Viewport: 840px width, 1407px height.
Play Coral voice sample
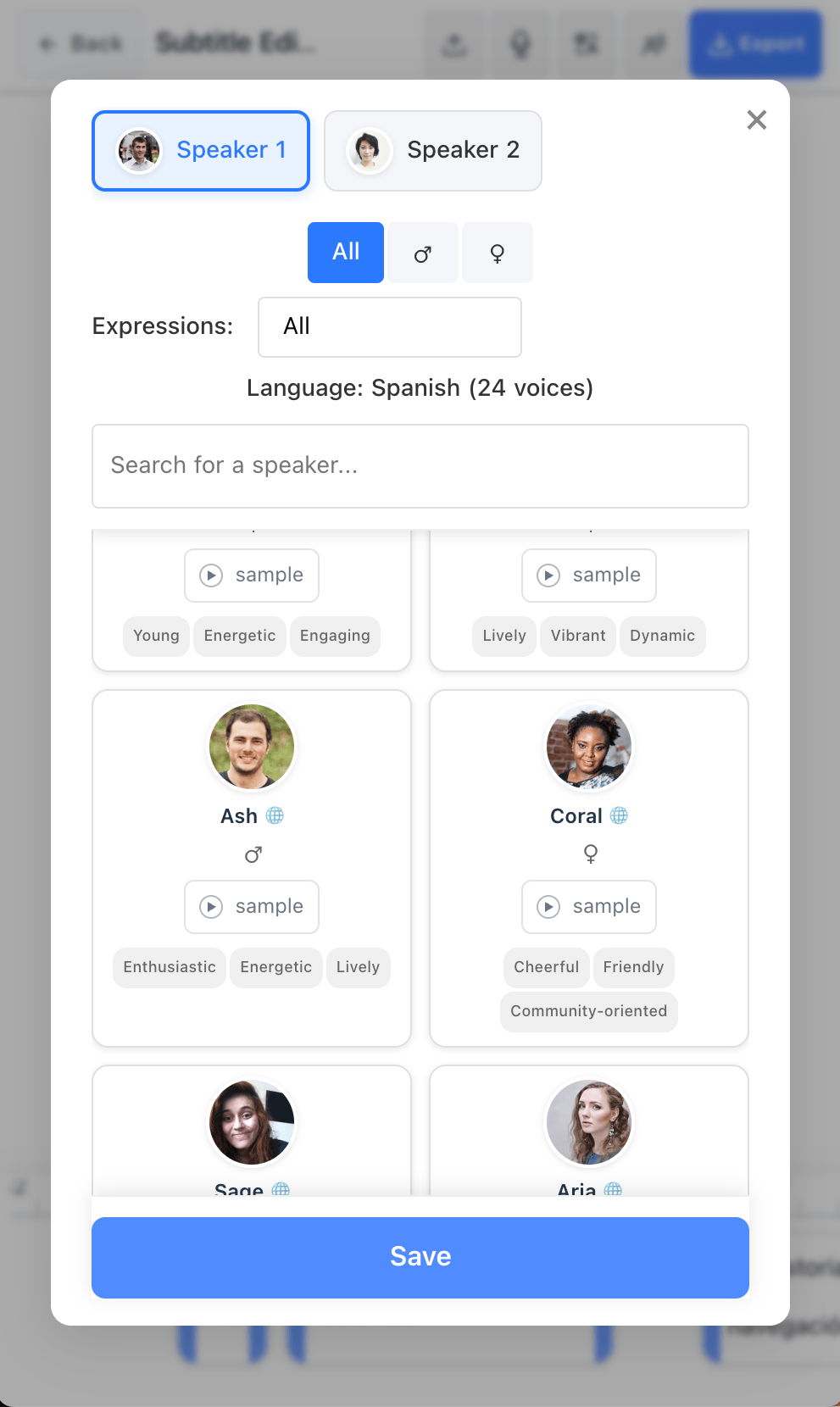[x=589, y=907]
